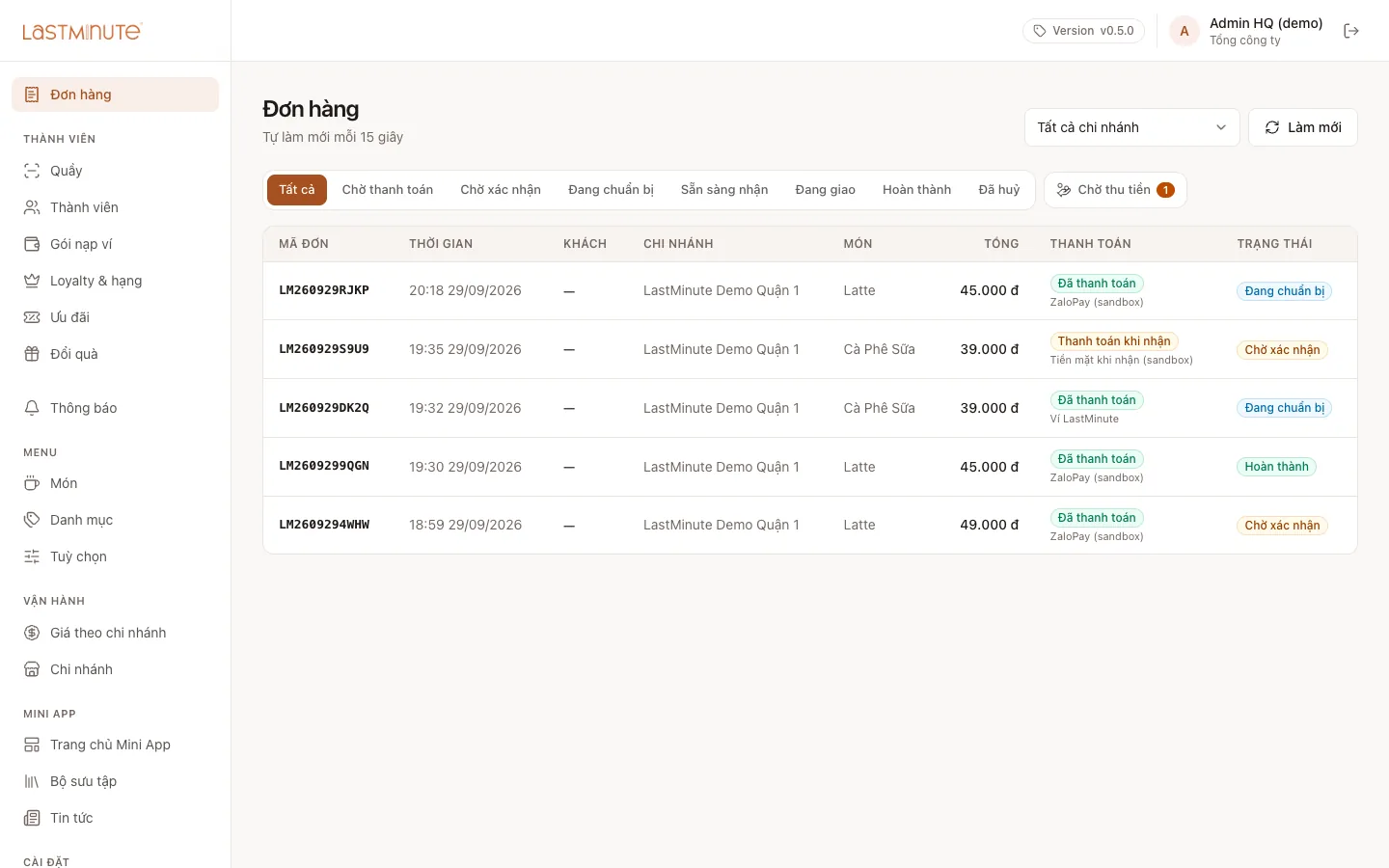Select the Tất cả filter tab
The height and width of the screenshot is (868, 1389).
(x=297, y=190)
